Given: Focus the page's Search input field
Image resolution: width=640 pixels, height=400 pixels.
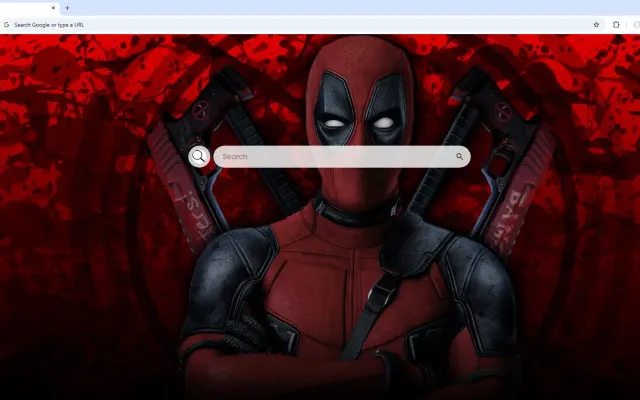Looking at the screenshot, I should [342, 156].
